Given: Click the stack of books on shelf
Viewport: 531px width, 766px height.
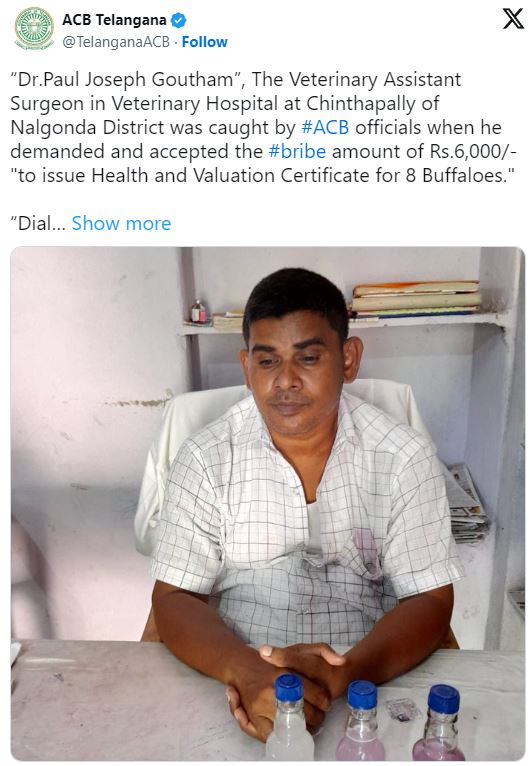Looking at the screenshot, I should pyautogui.click(x=416, y=298).
